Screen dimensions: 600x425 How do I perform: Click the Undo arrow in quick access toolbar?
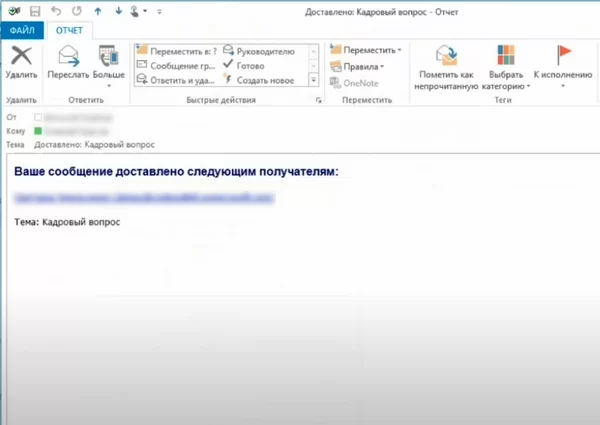click(x=56, y=11)
